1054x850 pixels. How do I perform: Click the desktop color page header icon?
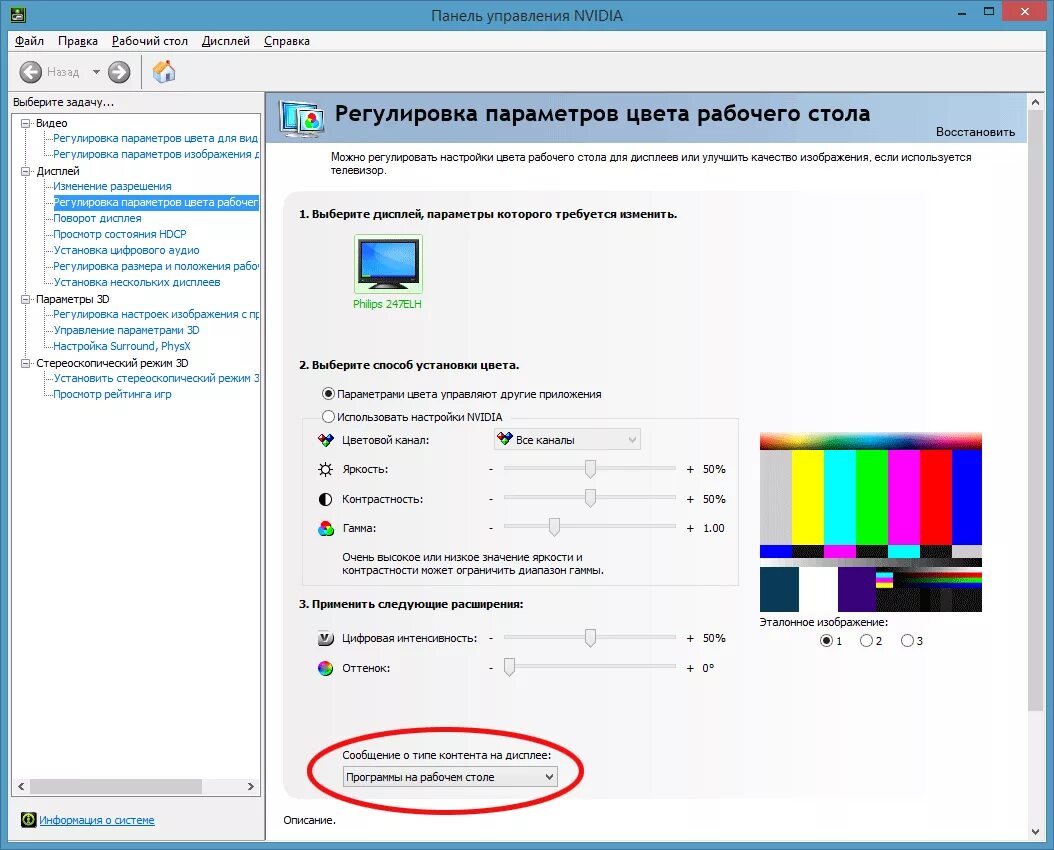302,119
